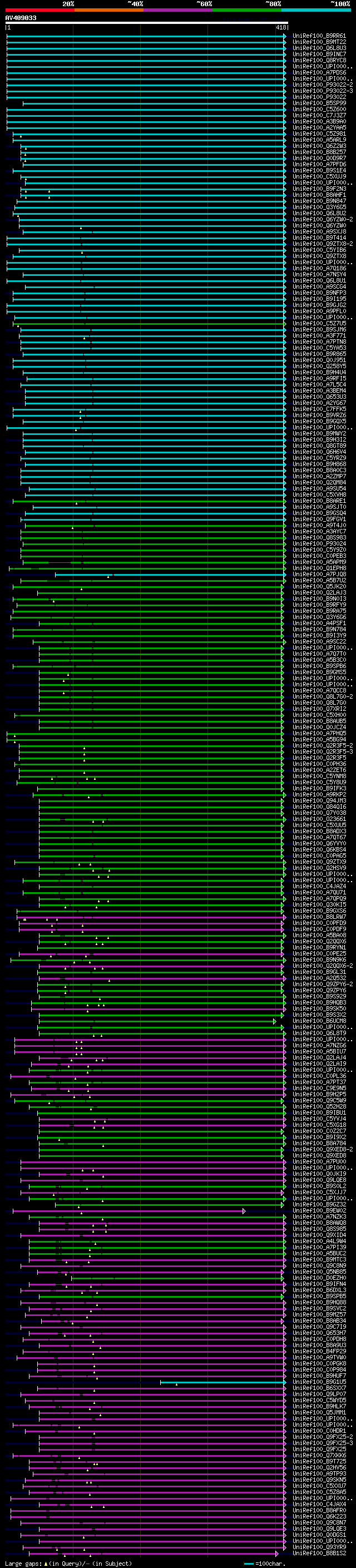The height and width of the screenshot is (1568, 356).
Task: Click the UniRef100_Q8L7G0-2 label
Action: point(323,696)
